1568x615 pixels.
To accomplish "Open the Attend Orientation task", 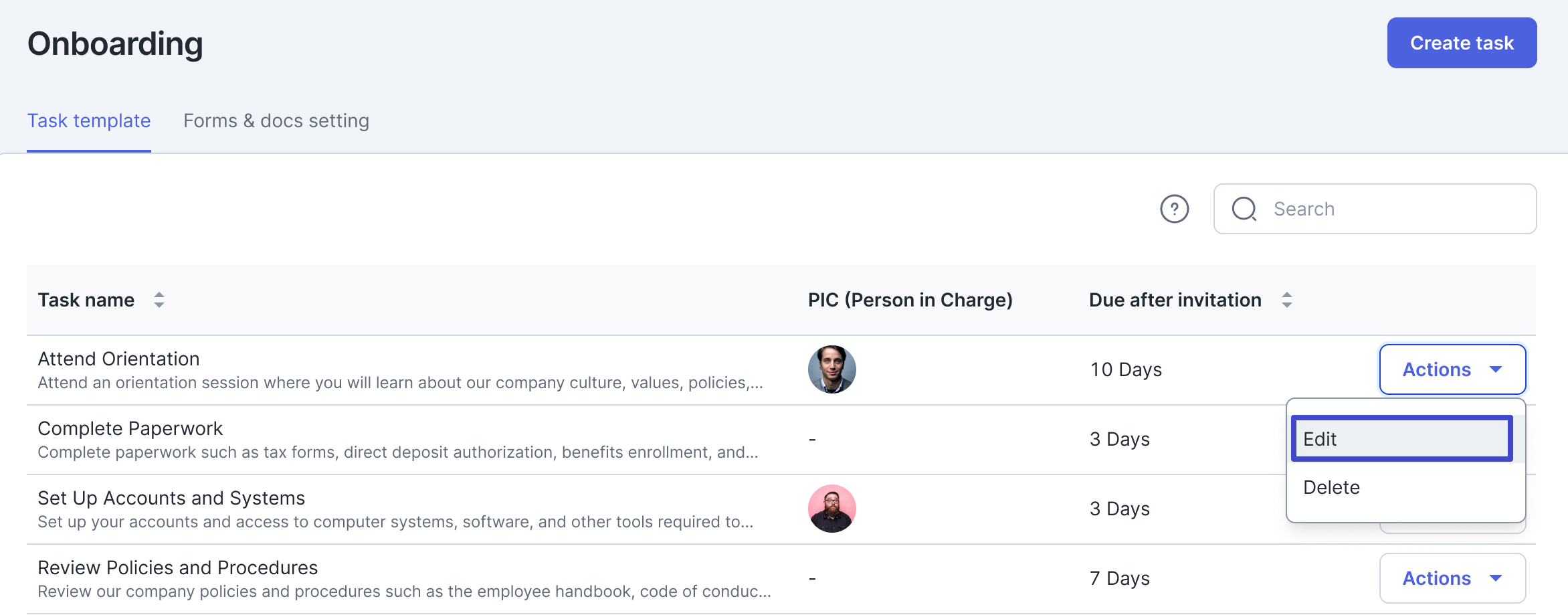I will [118, 359].
